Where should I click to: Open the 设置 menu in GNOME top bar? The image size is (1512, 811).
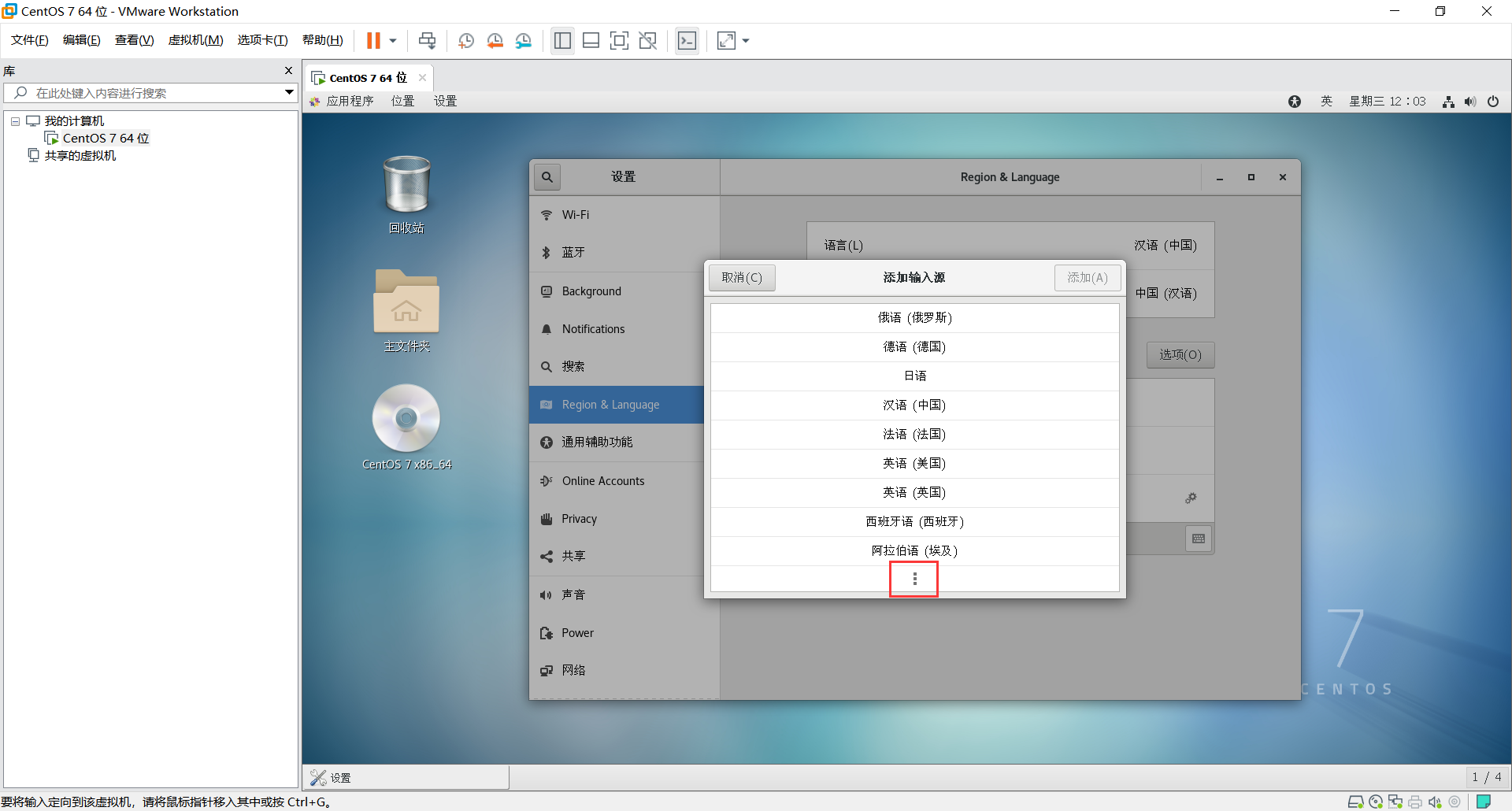[445, 101]
